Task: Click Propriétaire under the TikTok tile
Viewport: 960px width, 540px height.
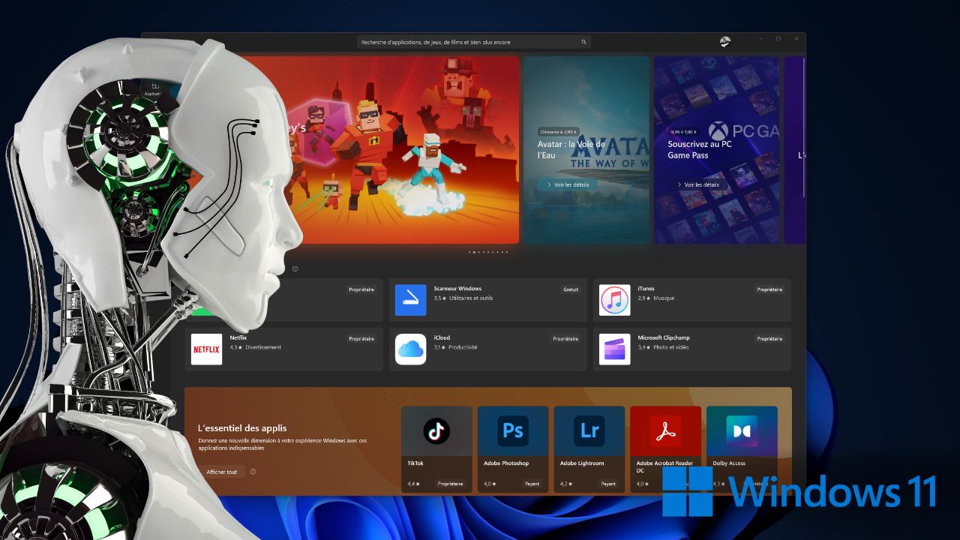Action: pos(450,484)
